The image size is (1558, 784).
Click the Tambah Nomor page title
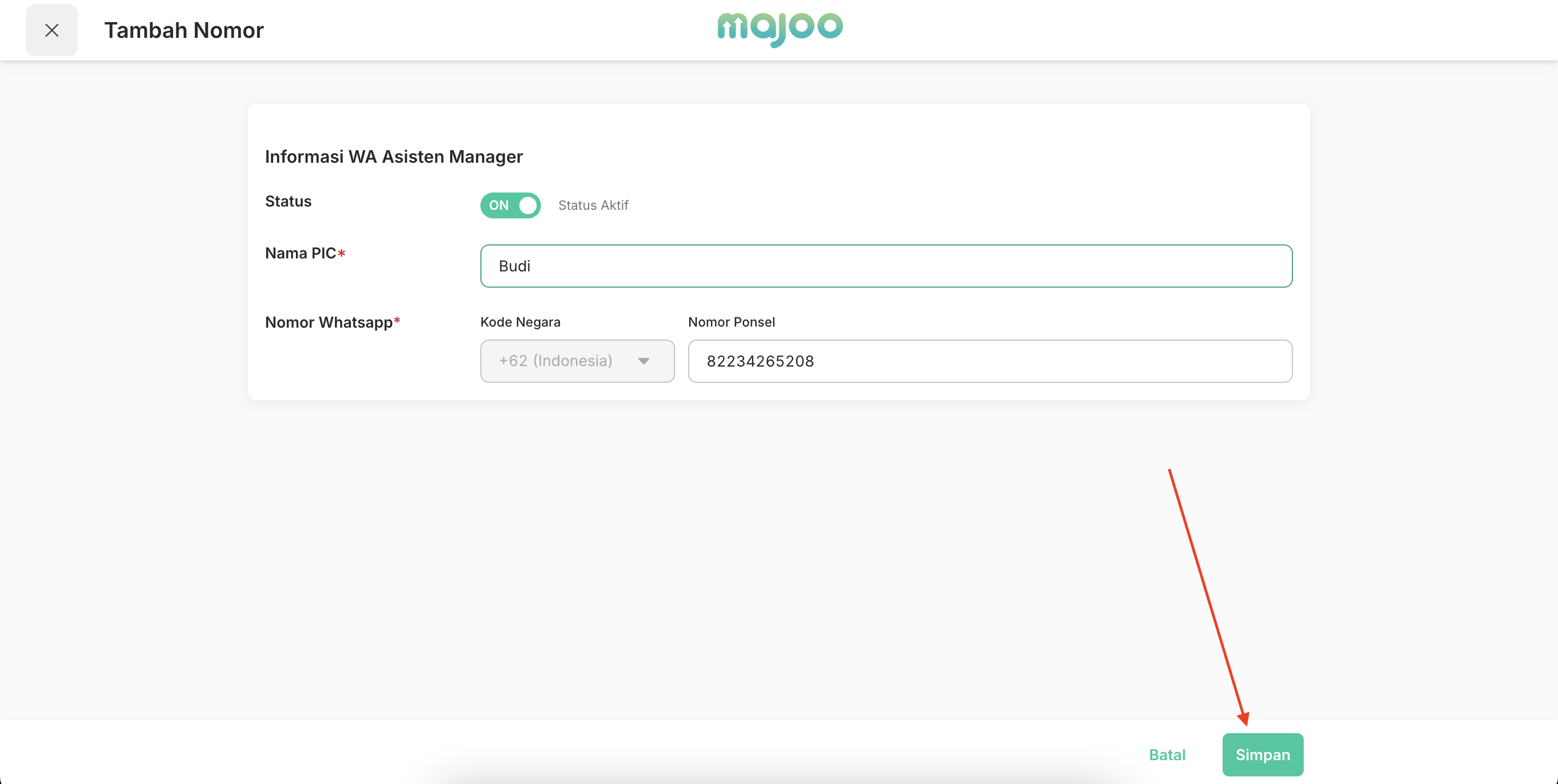pos(184,30)
